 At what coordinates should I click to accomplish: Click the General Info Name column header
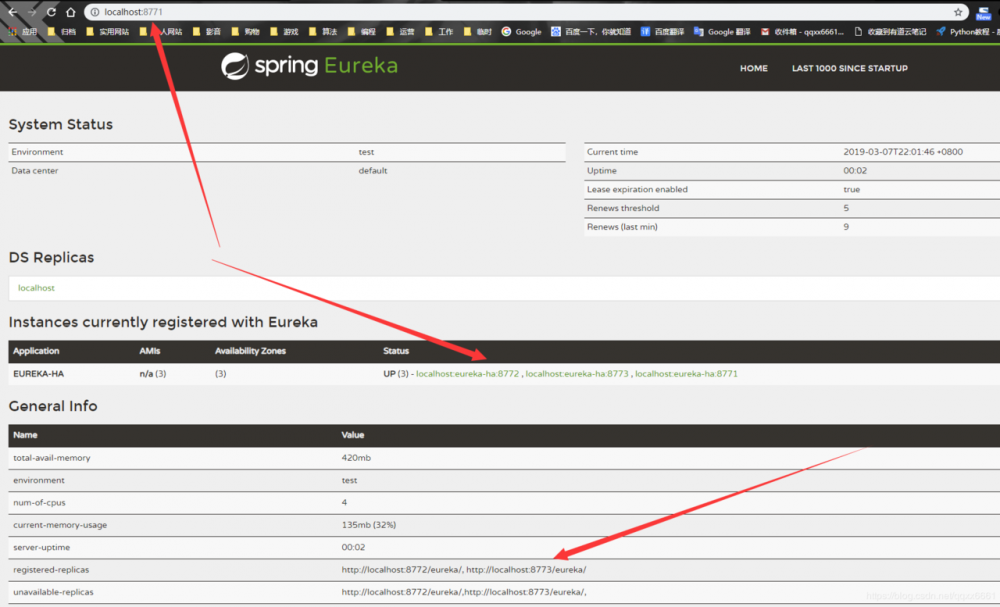(25, 435)
